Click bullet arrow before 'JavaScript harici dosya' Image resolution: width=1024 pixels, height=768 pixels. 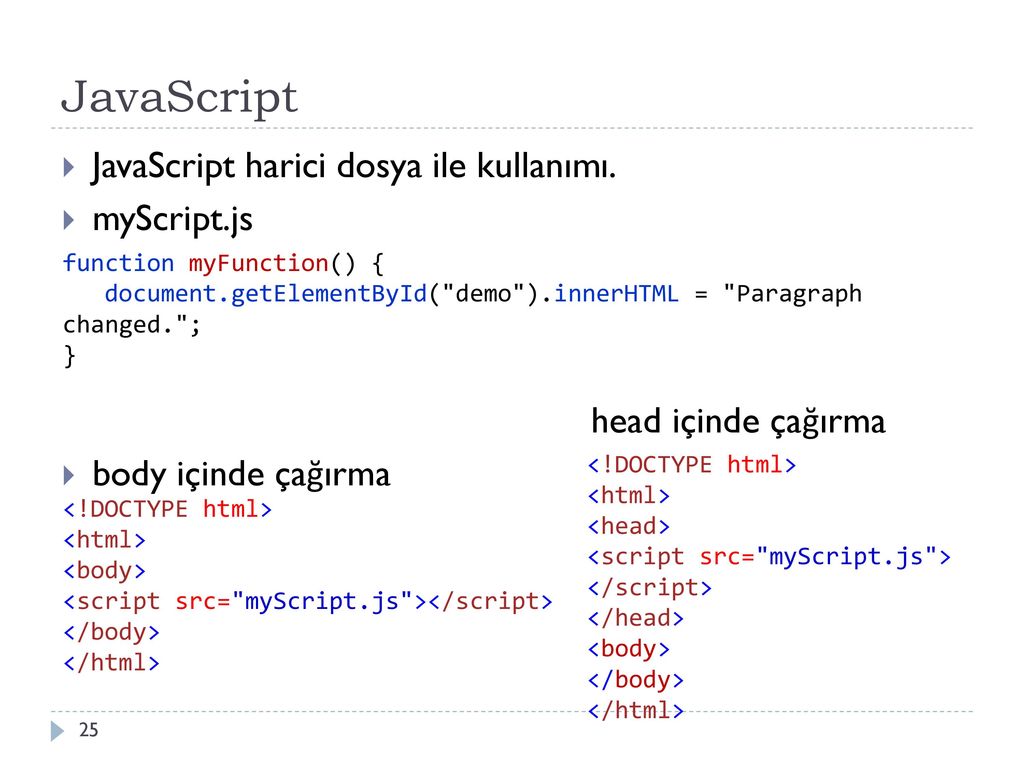69,167
